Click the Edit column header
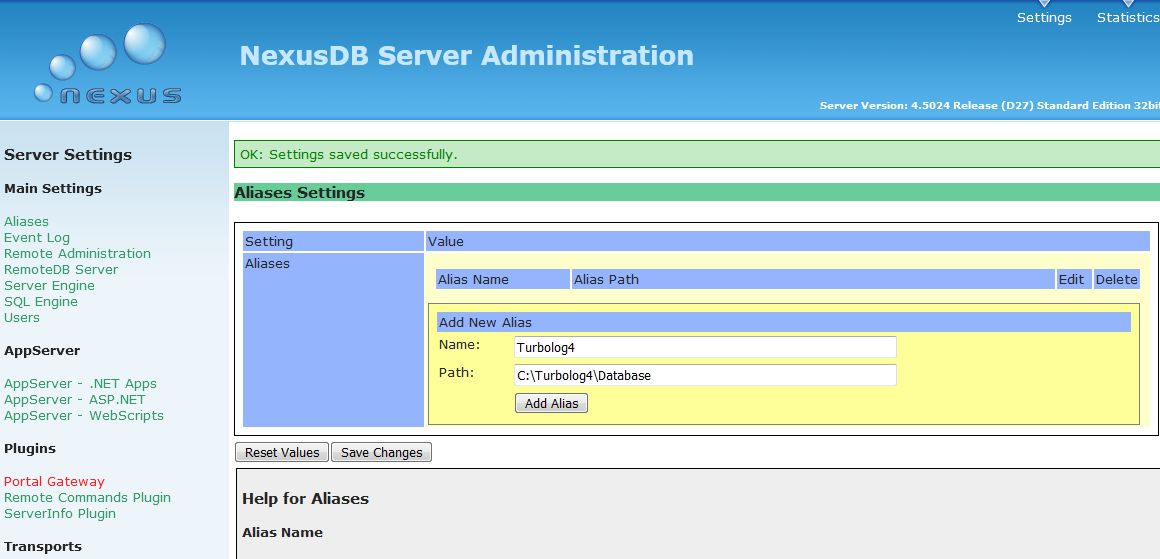Viewport: 1160px width, 559px height. (x=1073, y=280)
